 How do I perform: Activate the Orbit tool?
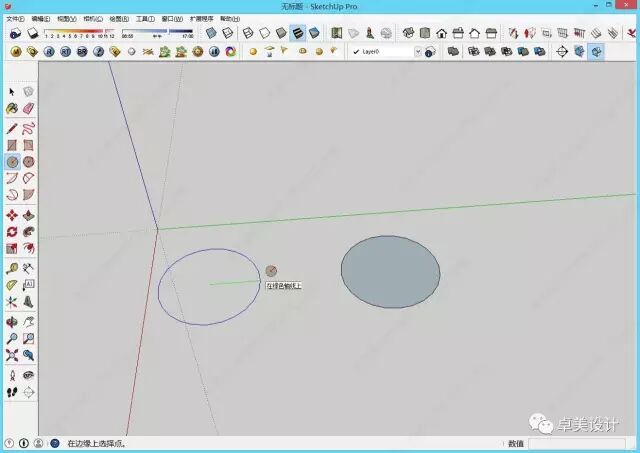click(x=12, y=322)
